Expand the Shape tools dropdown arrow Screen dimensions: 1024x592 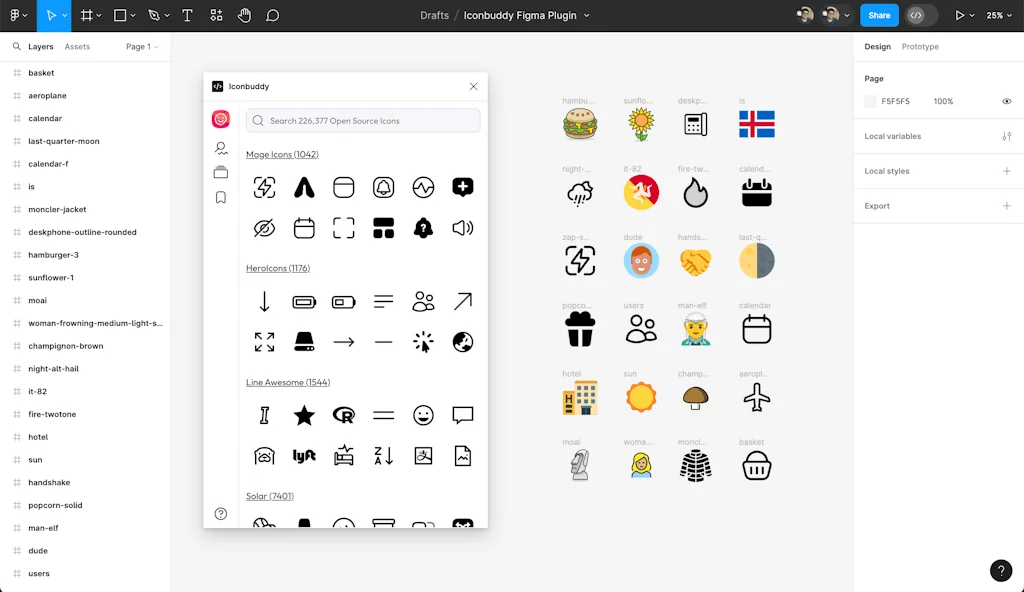(x=134, y=15)
